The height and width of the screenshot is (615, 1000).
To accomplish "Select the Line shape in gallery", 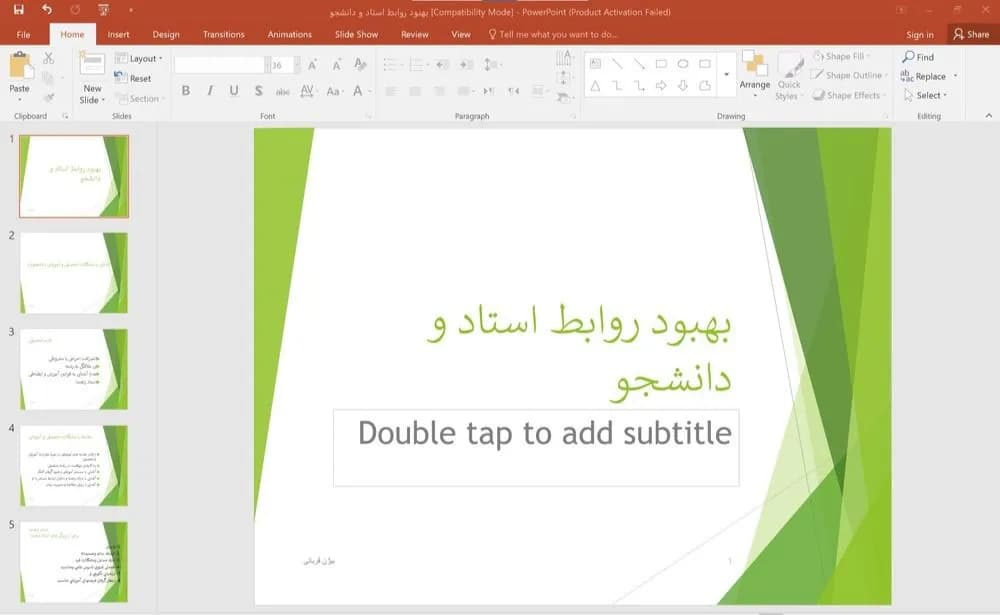I will click(617, 64).
